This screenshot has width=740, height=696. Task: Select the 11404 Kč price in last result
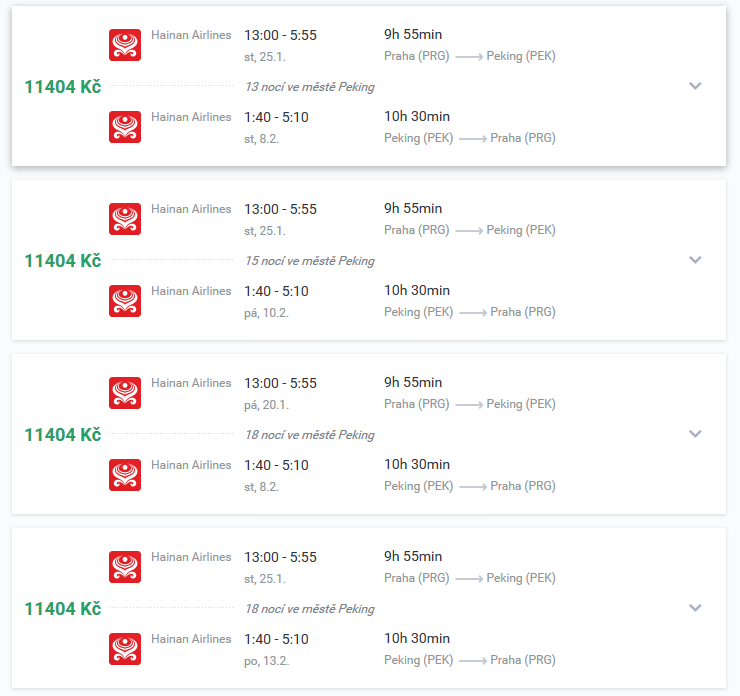point(63,609)
